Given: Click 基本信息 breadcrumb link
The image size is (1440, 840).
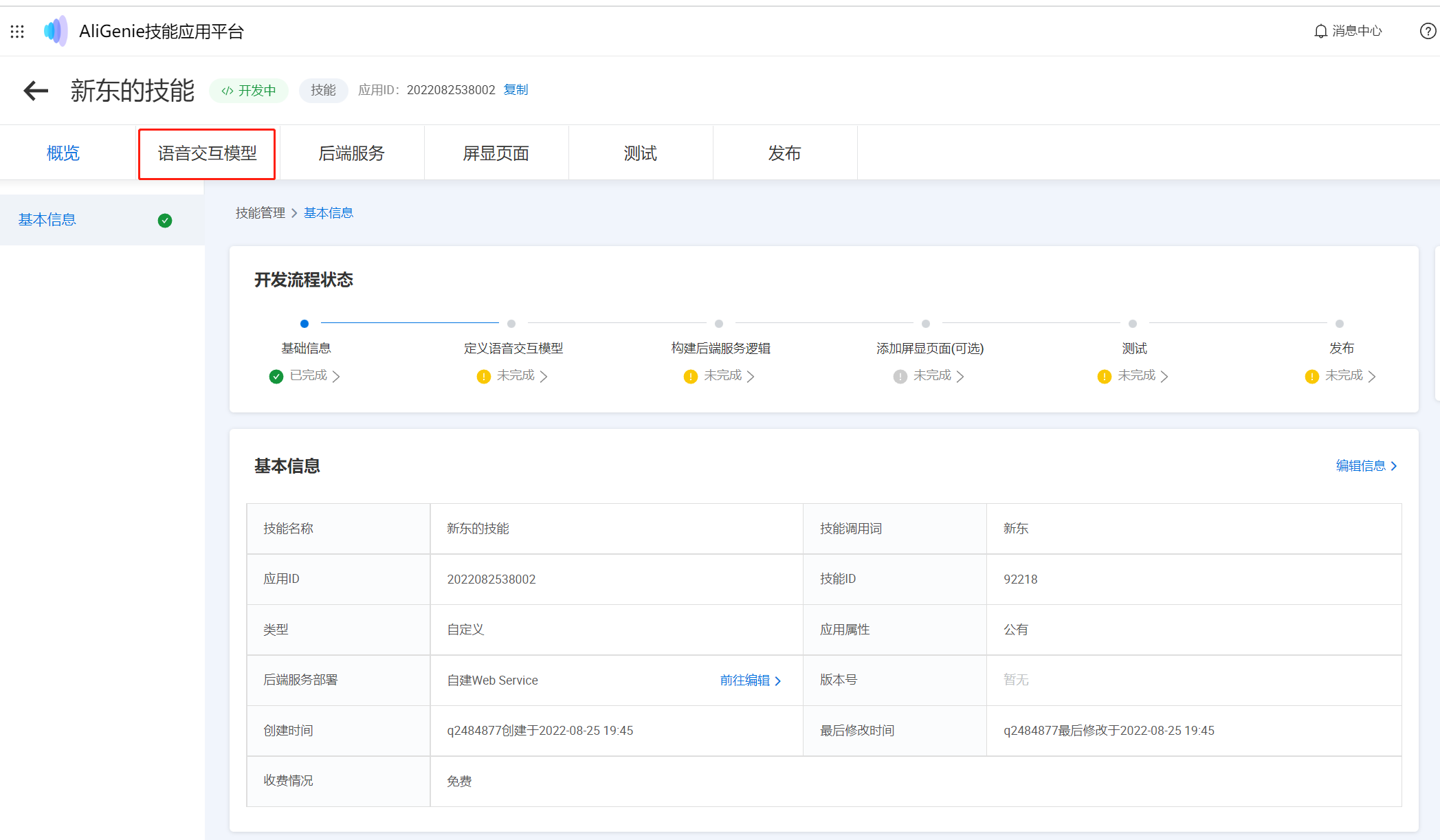Looking at the screenshot, I should [x=329, y=213].
